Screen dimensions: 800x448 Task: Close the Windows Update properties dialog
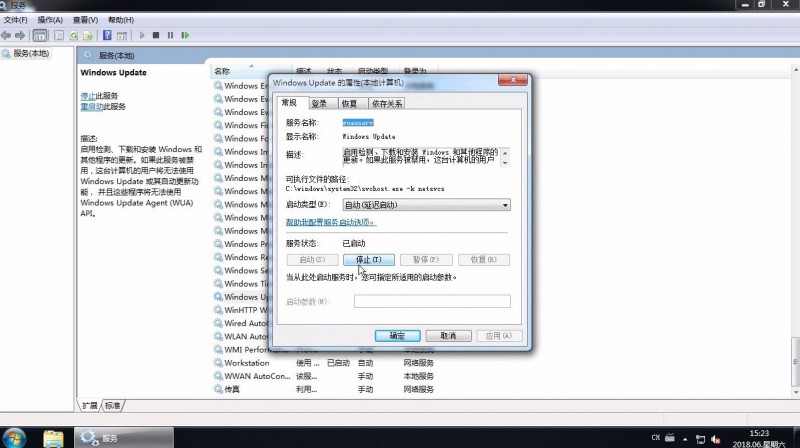(512, 80)
